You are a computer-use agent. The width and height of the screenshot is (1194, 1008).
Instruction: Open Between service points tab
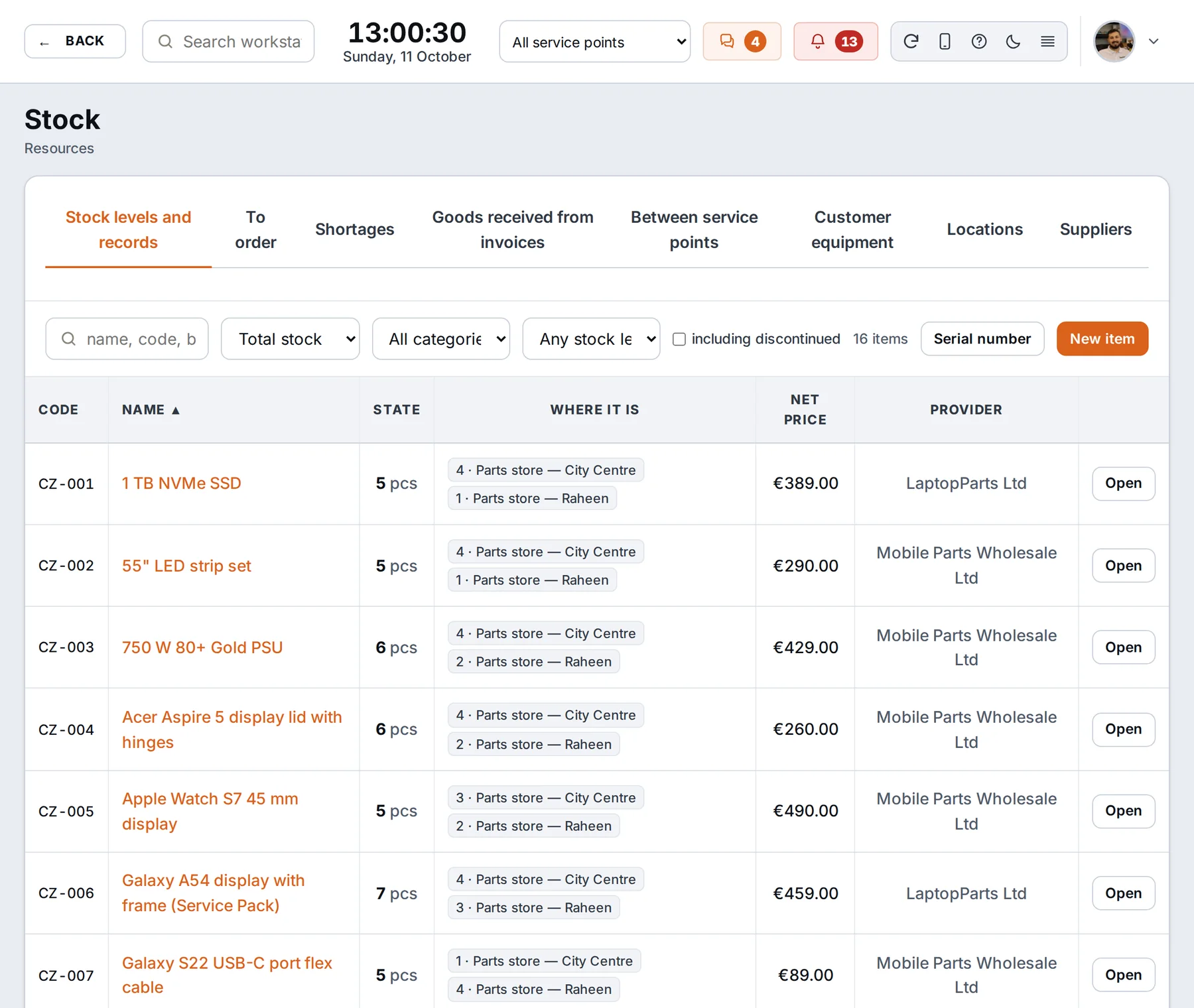click(x=694, y=229)
